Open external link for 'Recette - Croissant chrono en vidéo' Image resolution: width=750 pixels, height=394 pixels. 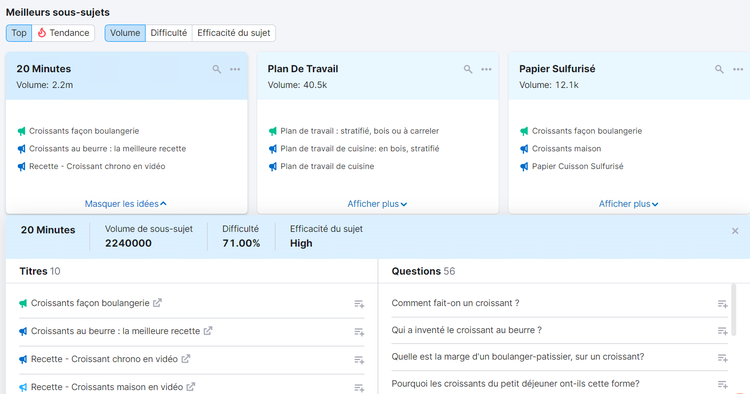tap(186, 359)
